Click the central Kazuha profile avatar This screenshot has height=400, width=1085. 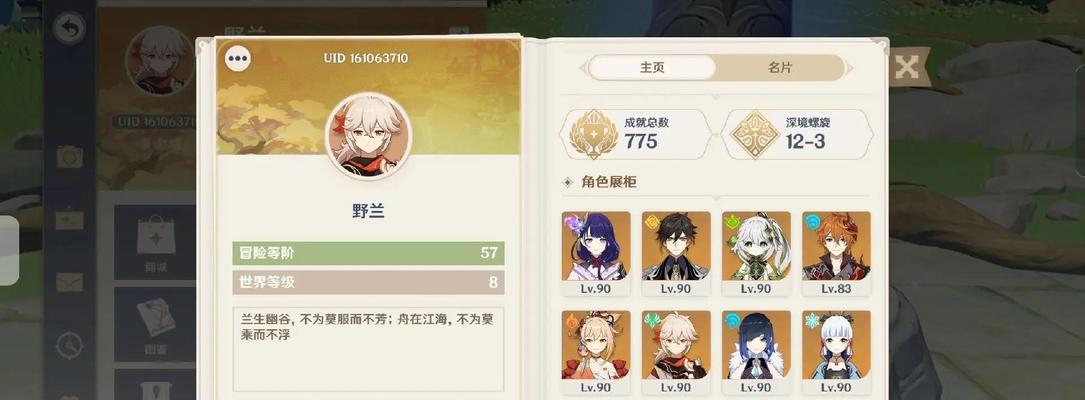tap(369, 136)
